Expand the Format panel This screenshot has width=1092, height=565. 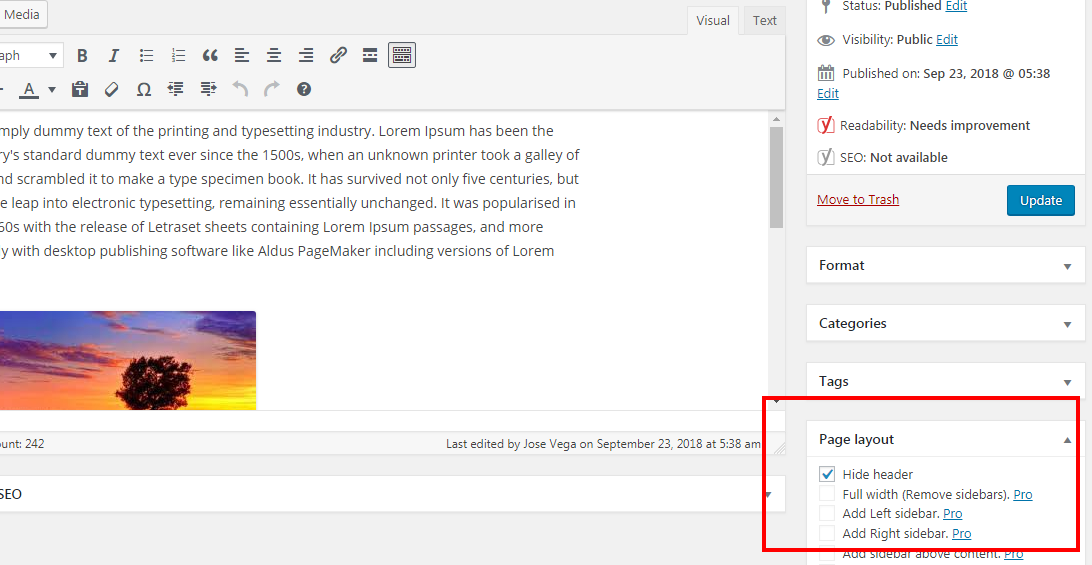(1067, 266)
